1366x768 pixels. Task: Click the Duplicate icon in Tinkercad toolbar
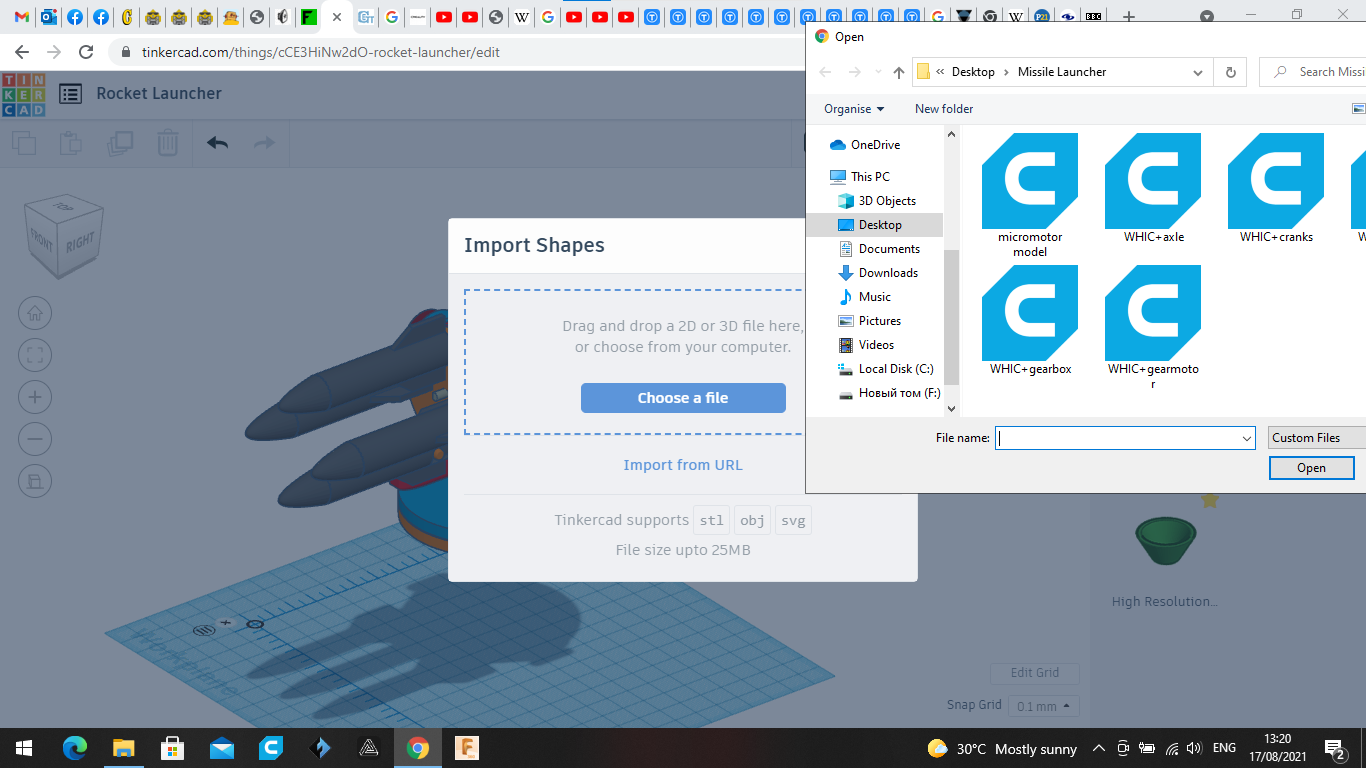click(x=120, y=143)
